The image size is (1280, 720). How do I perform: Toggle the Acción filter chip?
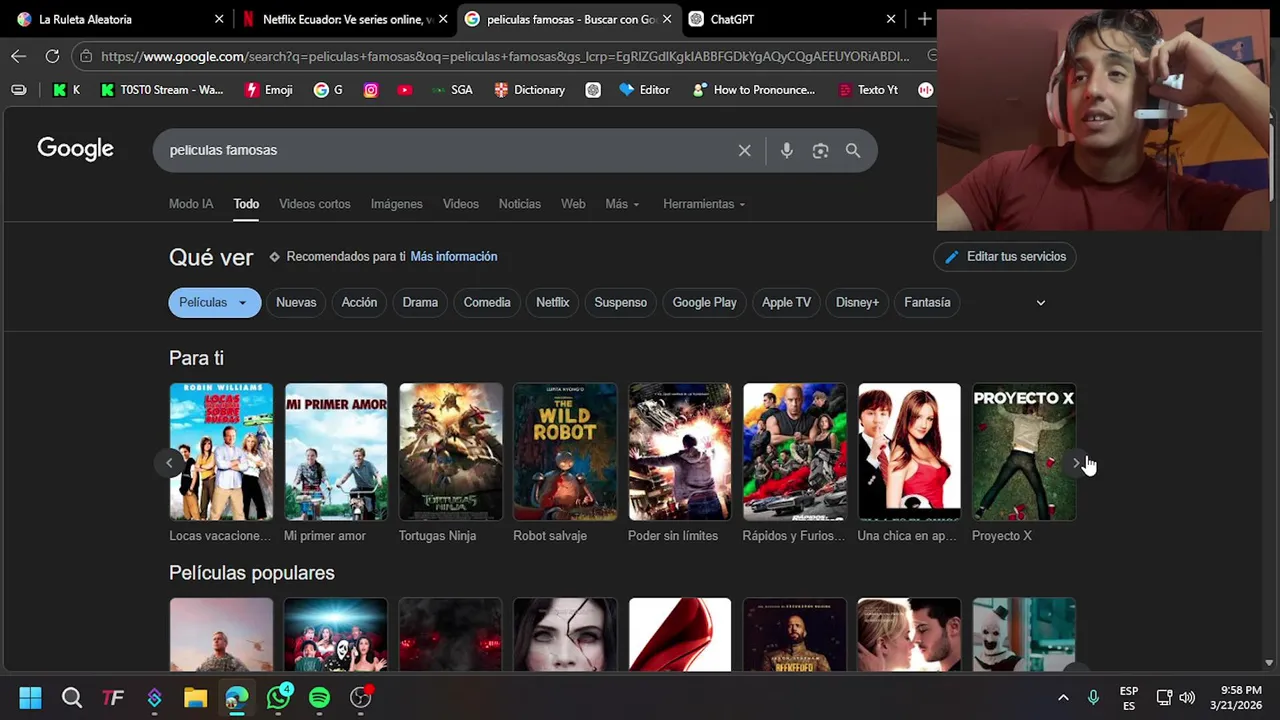point(359,302)
